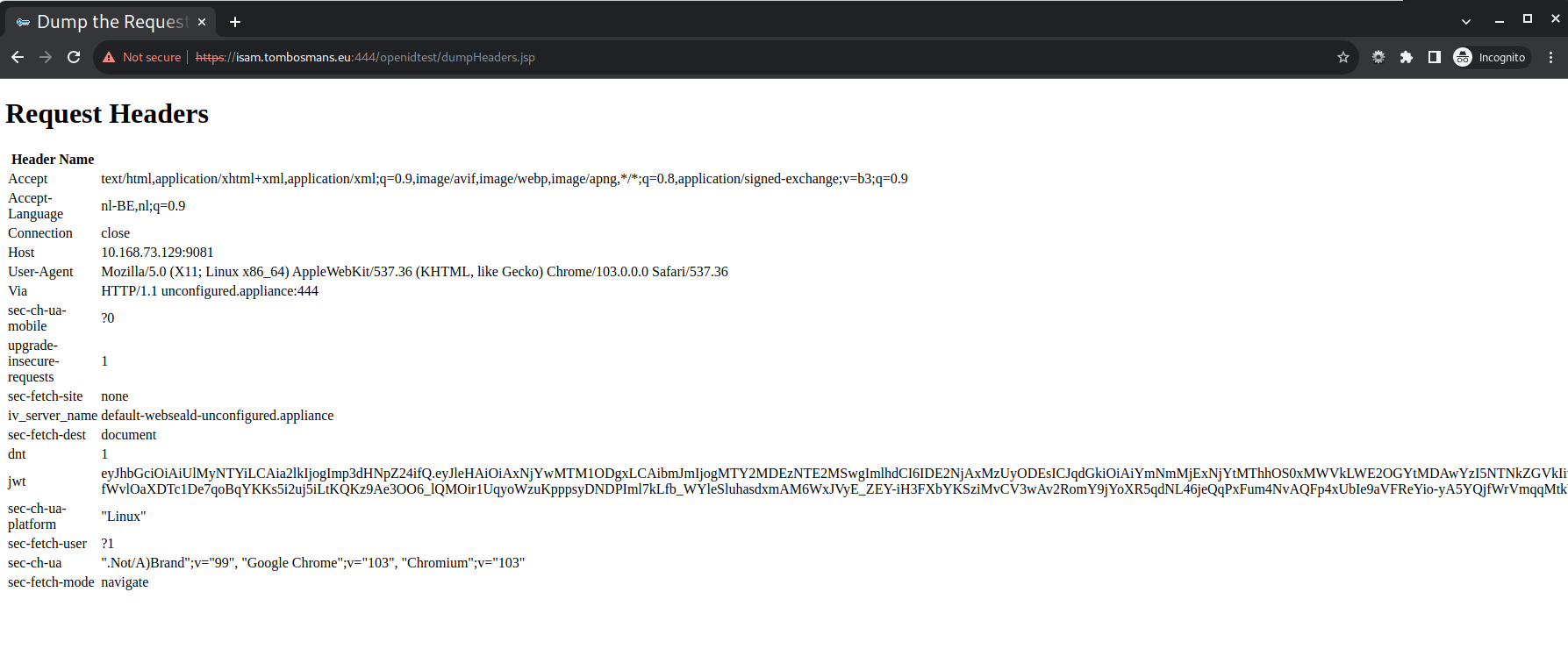The image size is (1568, 649).
Task: Go back to the previous page
Action: 18,57
